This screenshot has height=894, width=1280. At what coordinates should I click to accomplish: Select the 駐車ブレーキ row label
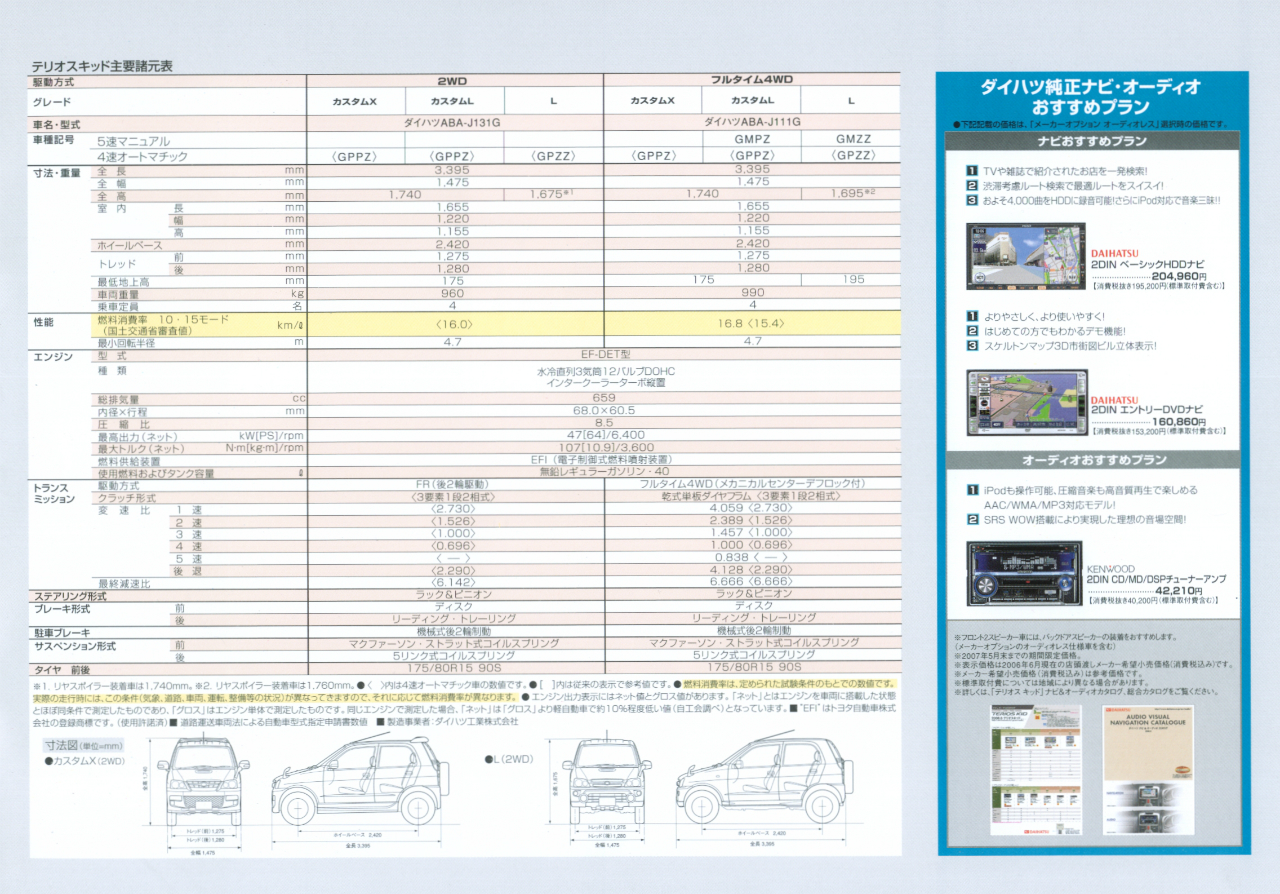point(61,633)
